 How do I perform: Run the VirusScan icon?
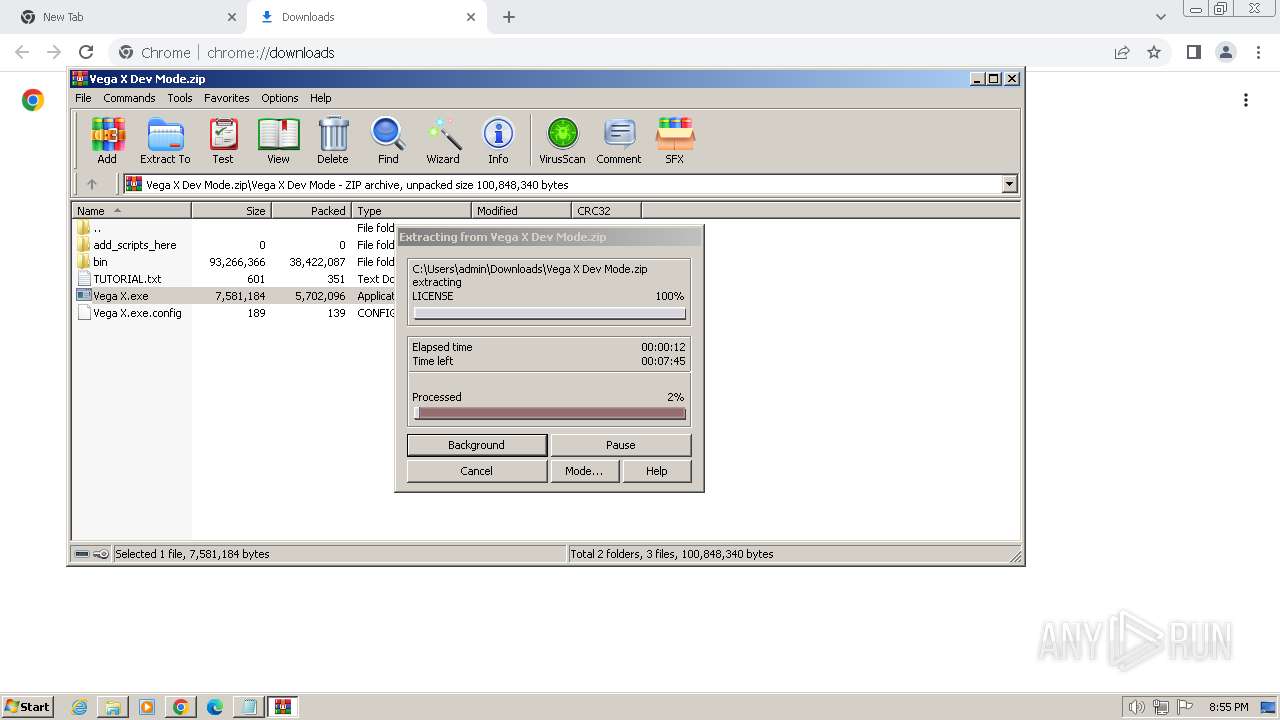pos(562,140)
